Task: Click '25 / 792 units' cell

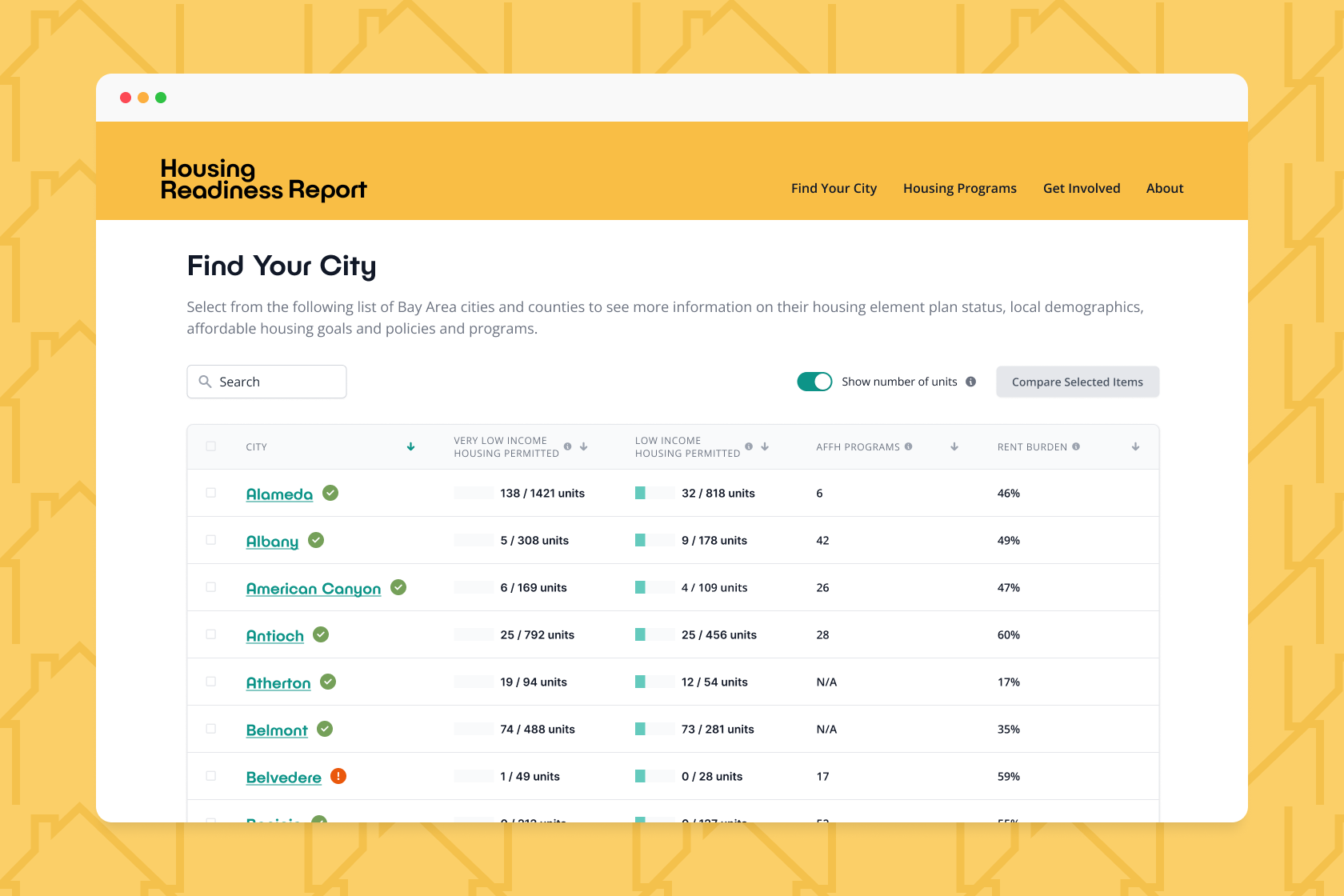Action: [538, 634]
